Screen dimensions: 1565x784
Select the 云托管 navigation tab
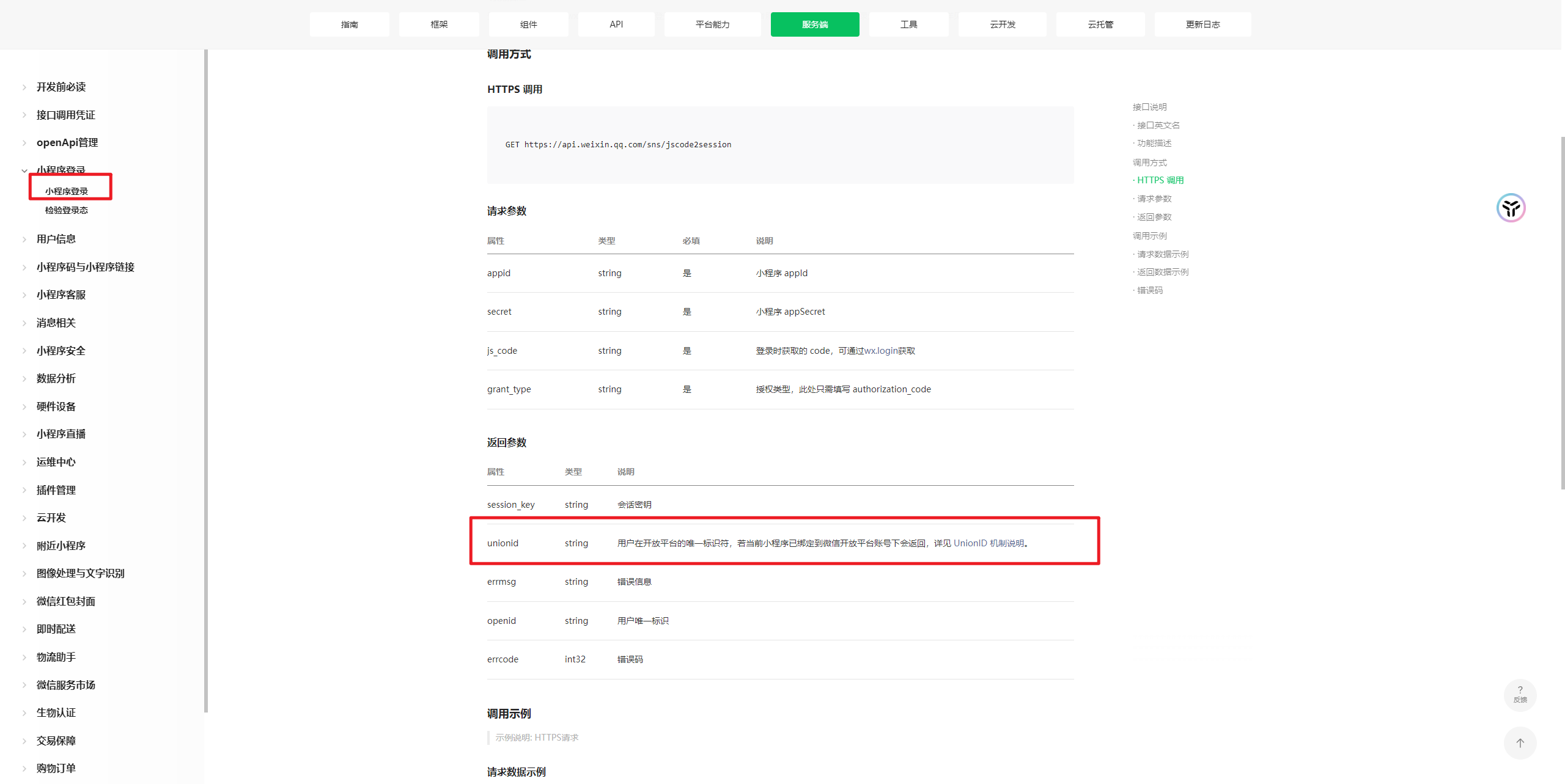pyautogui.click(x=1100, y=24)
